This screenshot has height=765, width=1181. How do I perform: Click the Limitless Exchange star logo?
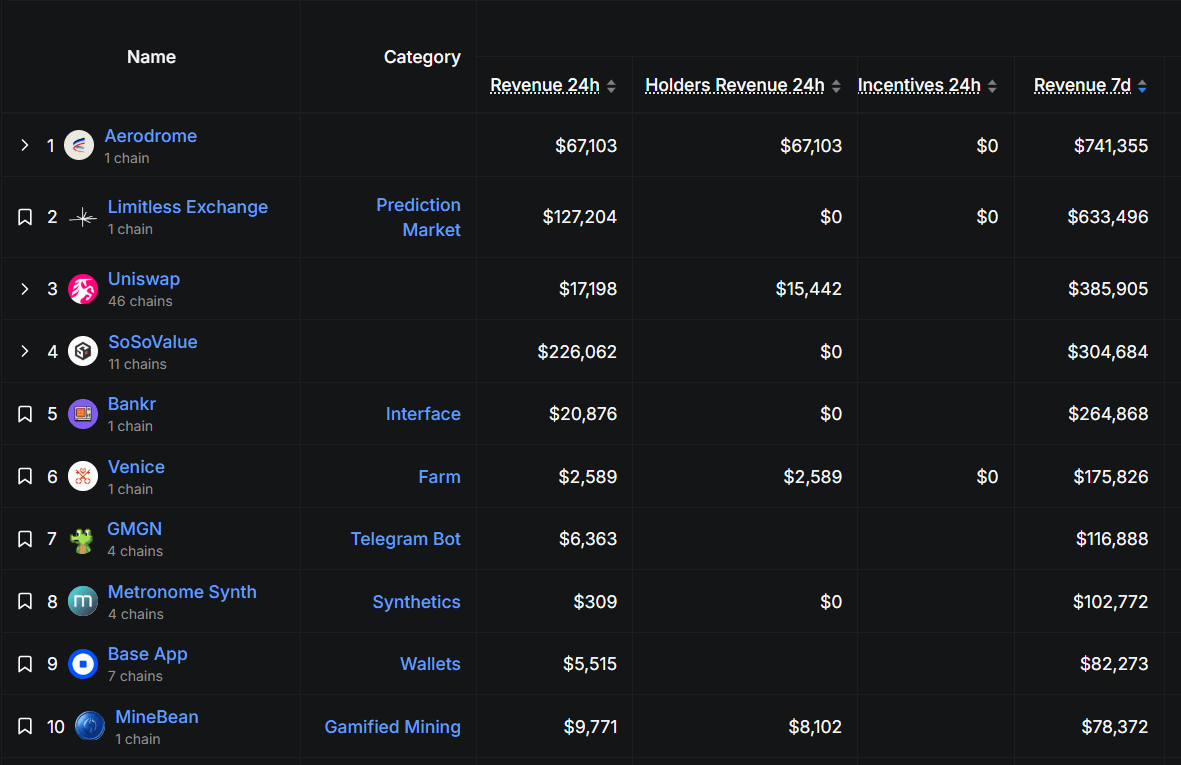click(x=83, y=218)
